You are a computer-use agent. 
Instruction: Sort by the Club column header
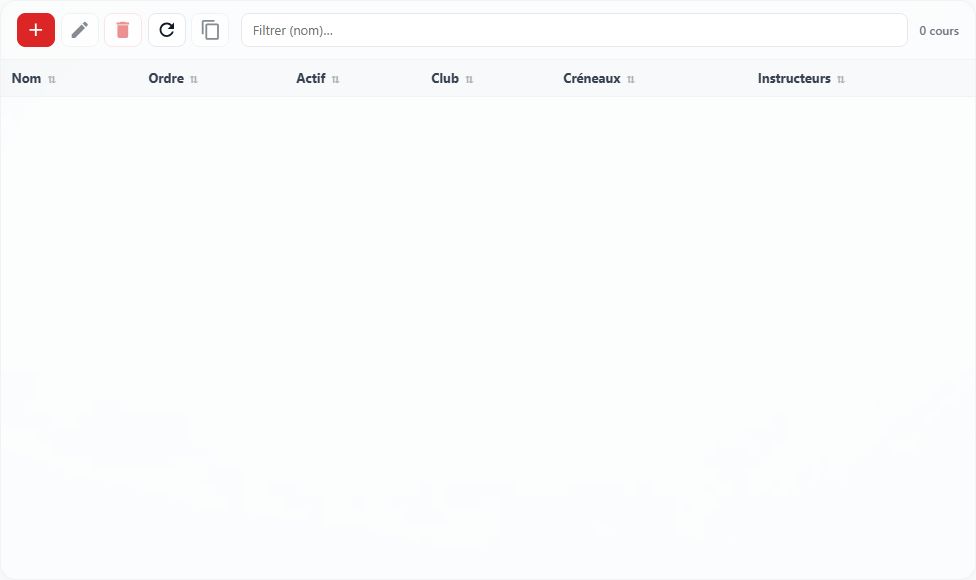(x=445, y=78)
